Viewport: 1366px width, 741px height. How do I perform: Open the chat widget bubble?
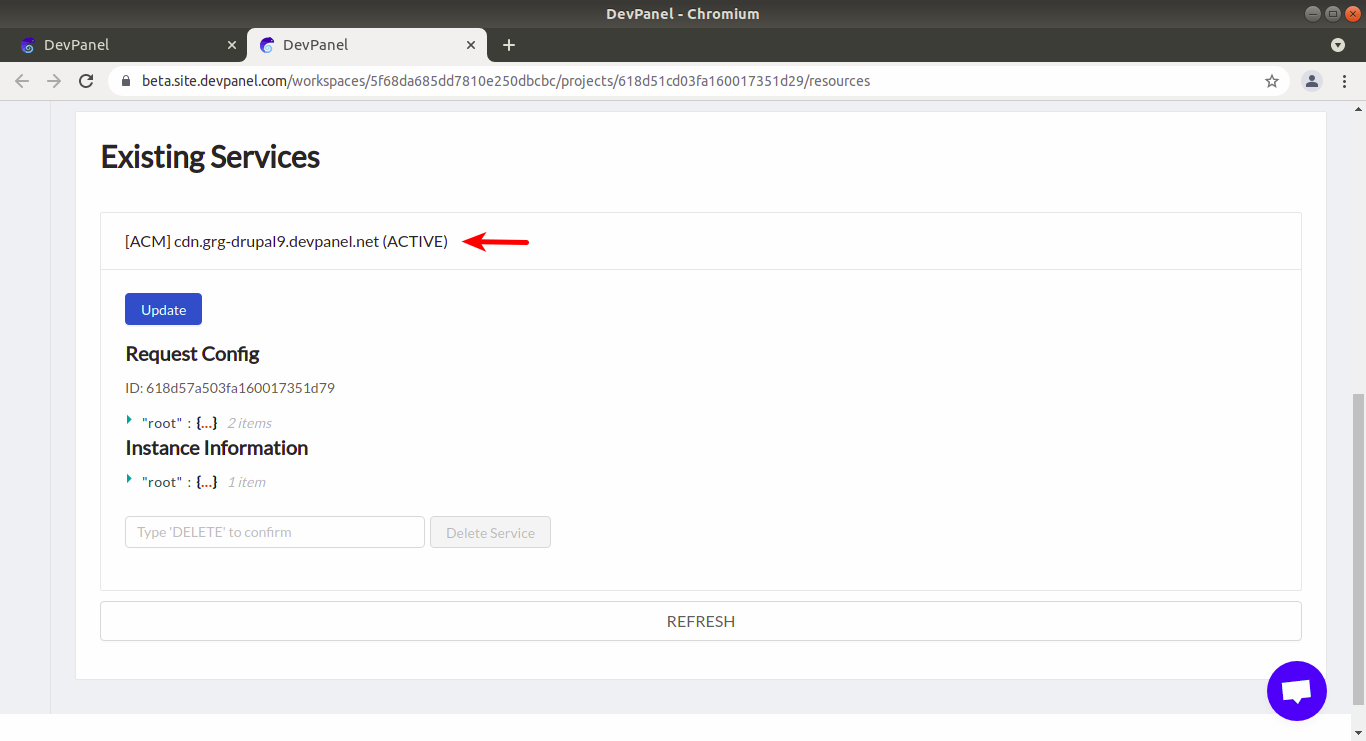(x=1296, y=690)
